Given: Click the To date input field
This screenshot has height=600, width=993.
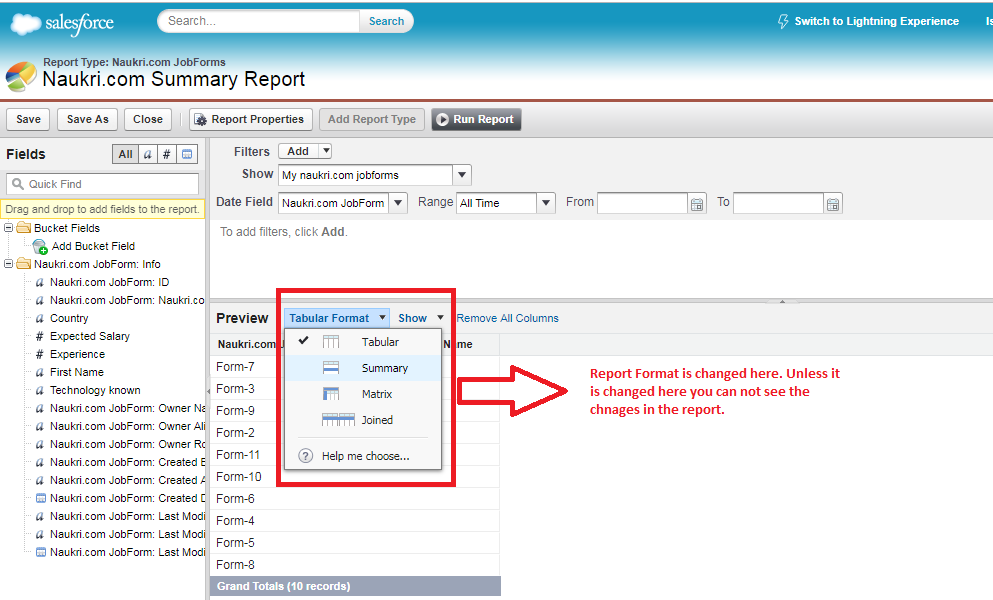Looking at the screenshot, I should 778,203.
